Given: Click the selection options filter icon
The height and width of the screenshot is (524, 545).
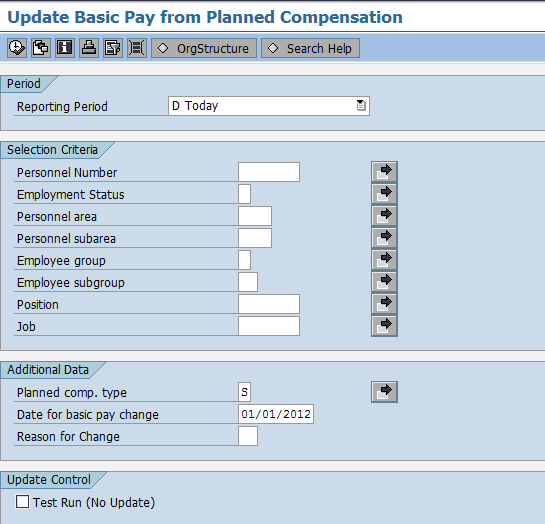Looking at the screenshot, I should tap(113, 48).
